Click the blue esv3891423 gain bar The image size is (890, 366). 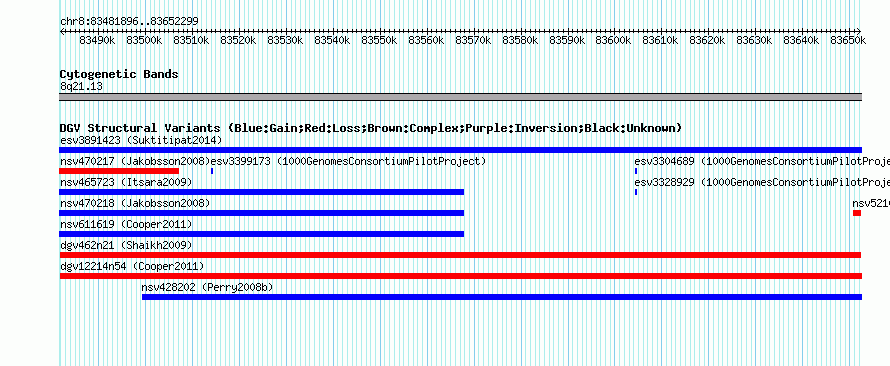point(461,150)
